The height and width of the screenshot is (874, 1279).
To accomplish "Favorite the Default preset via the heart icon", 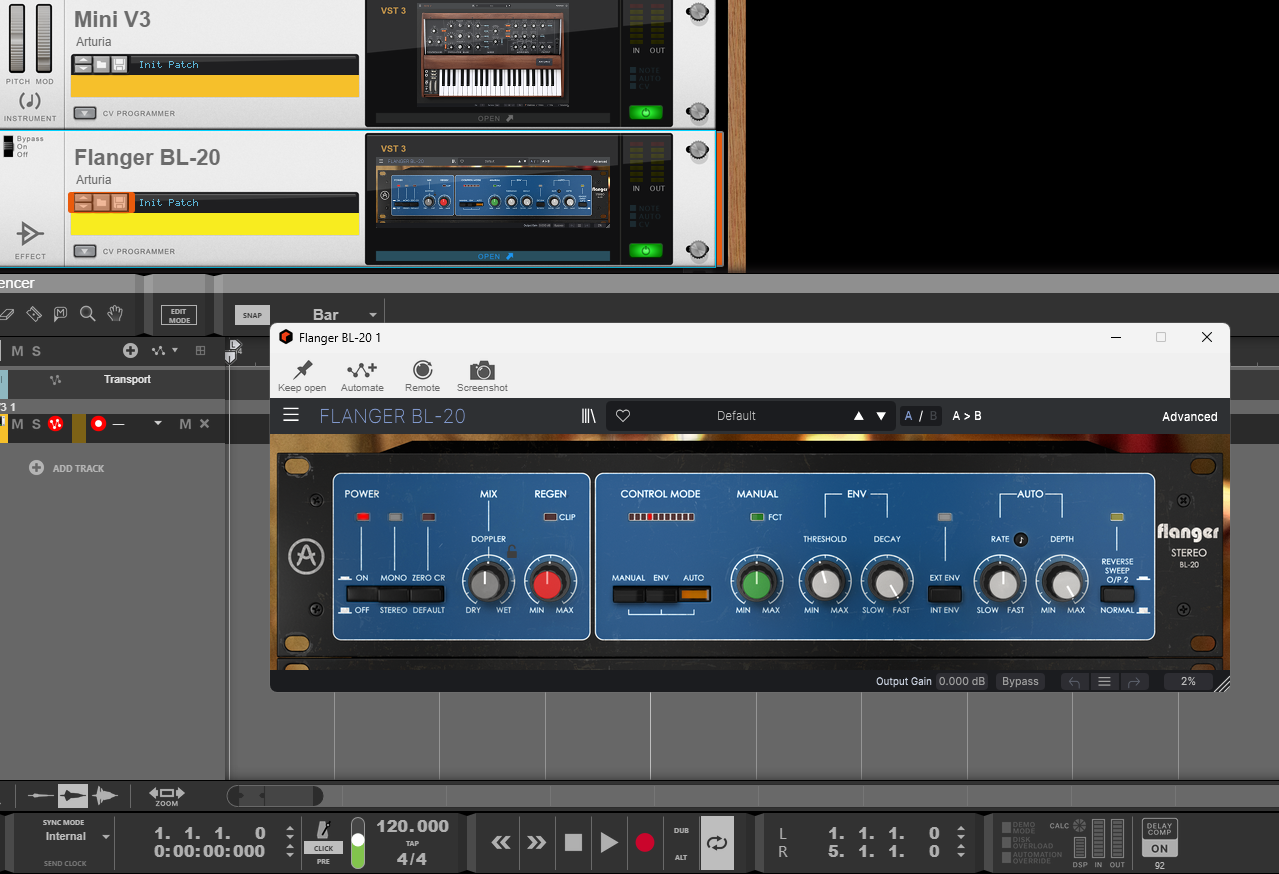I will [622, 415].
